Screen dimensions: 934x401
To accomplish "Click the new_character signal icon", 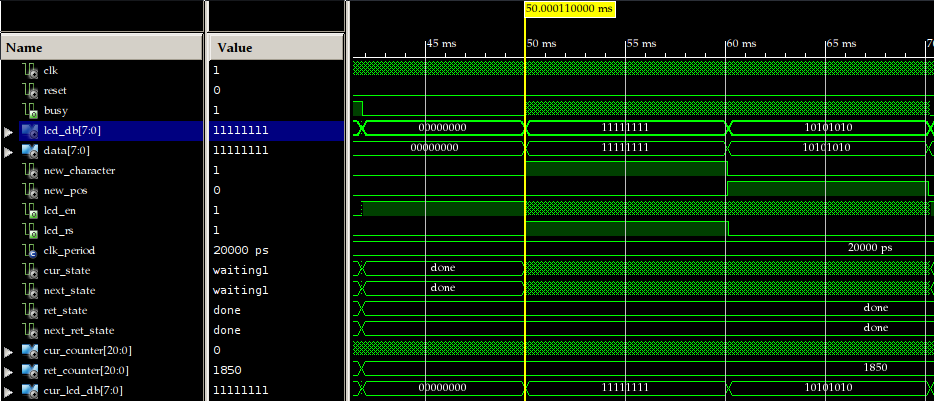I will point(30,170).
